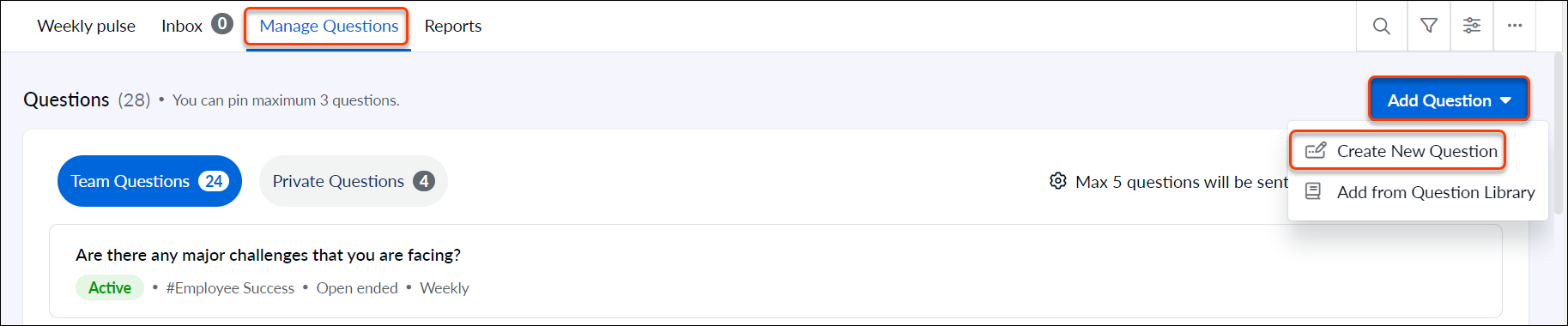This screenshot has width=1568, height=326.
Task: Show Team Questions list
Action: [149, 181]
